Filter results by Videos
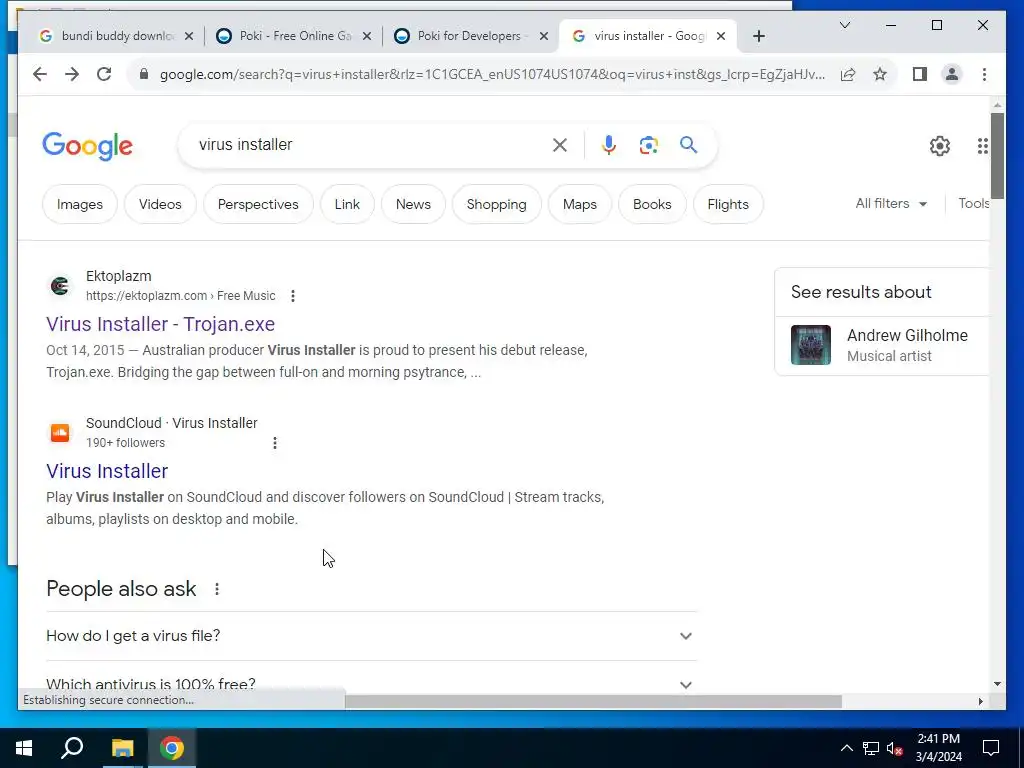This screenshot has height=768, width=1024. pyautogui.click(x=160, y=204)
